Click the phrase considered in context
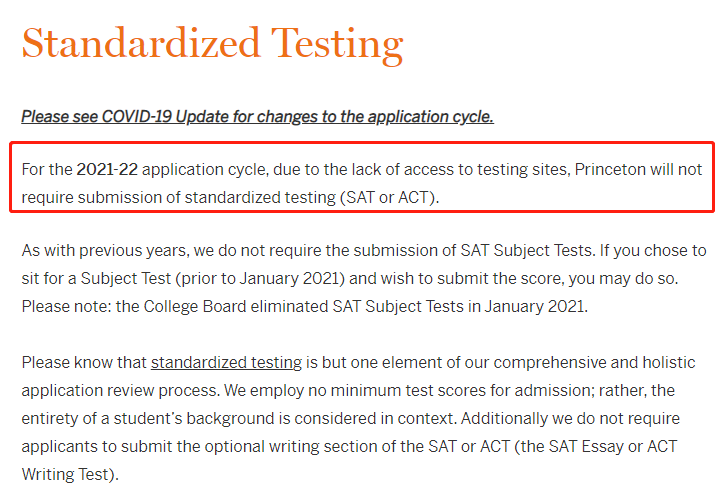The width and height of the screenshot is (723, 499). (375, 419)
